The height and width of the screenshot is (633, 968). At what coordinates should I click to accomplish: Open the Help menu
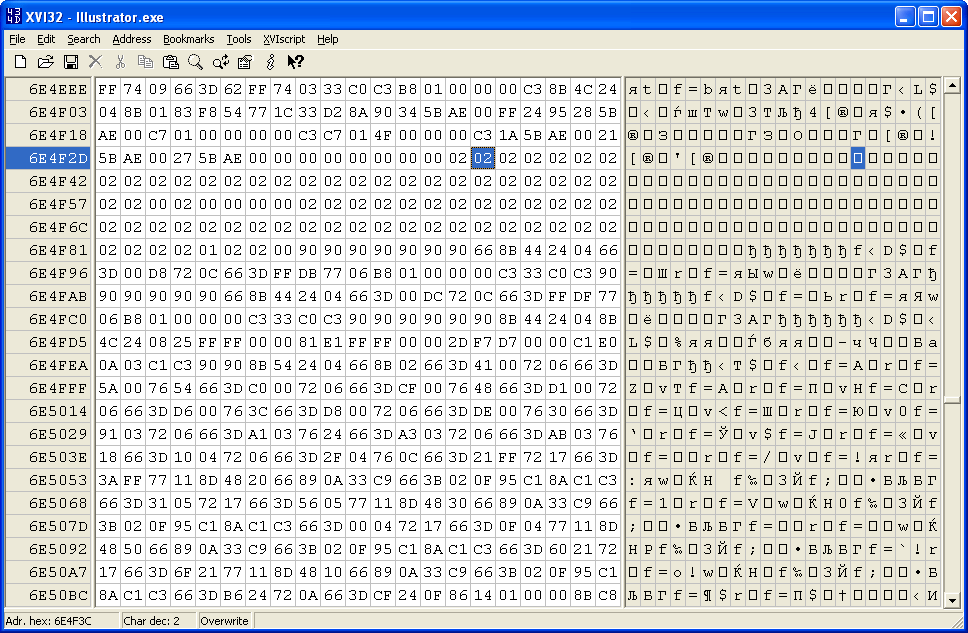(327, 39)
